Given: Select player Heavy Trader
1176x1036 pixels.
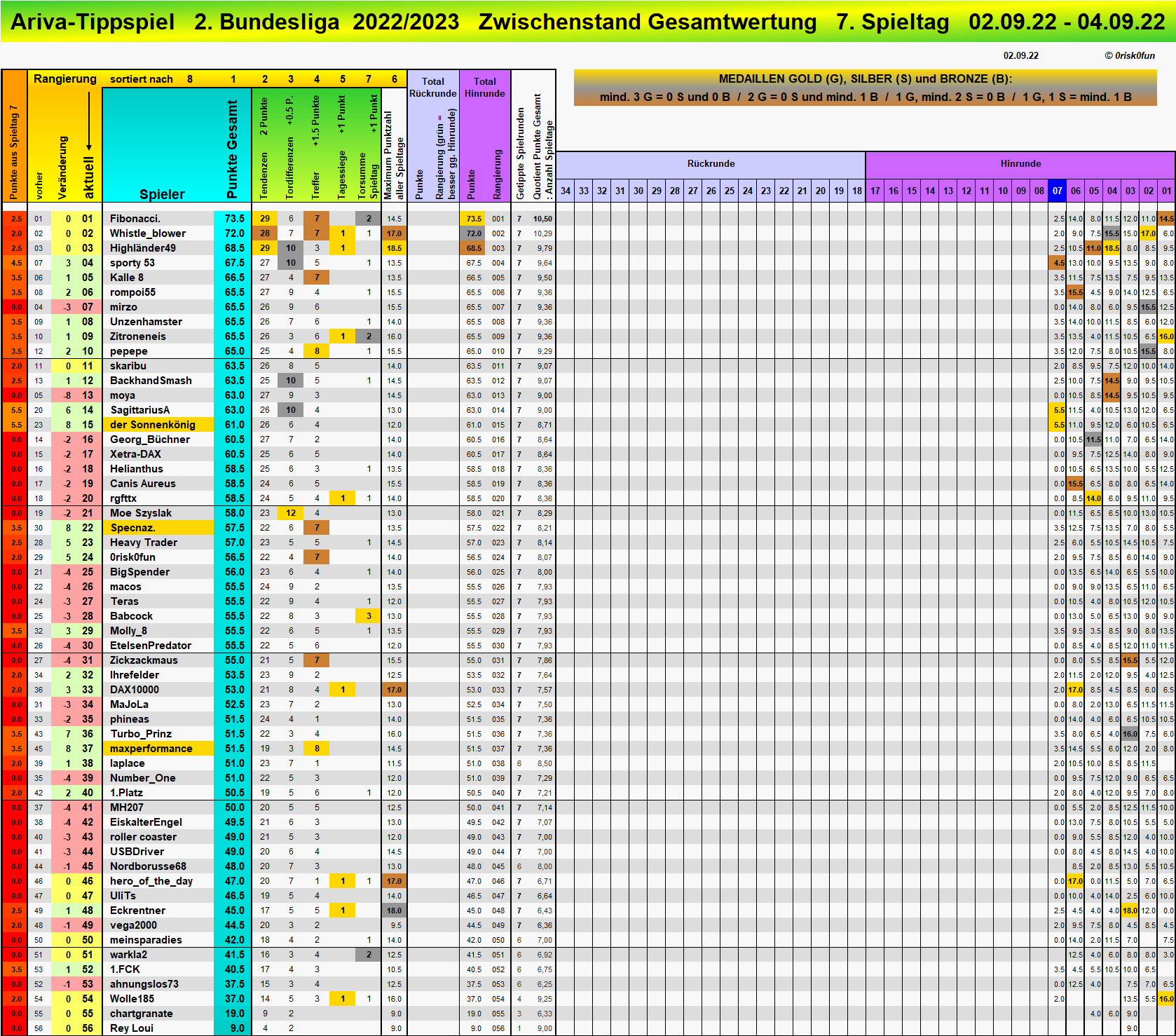Looking at the screenshot, I should [x=144, y=543].
